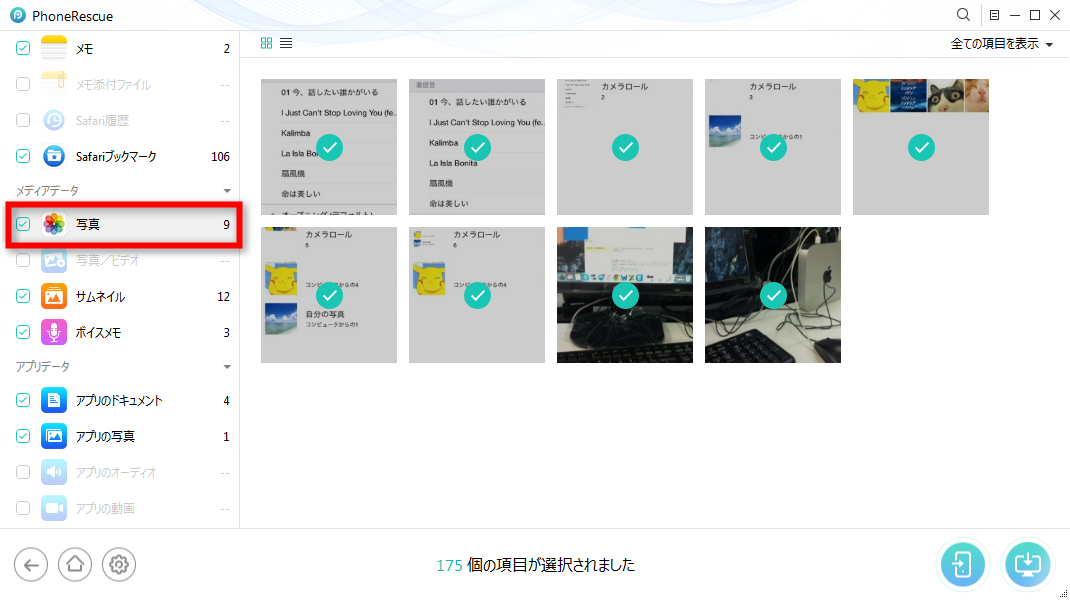Recover selected items to device

[x=962, y=565]
